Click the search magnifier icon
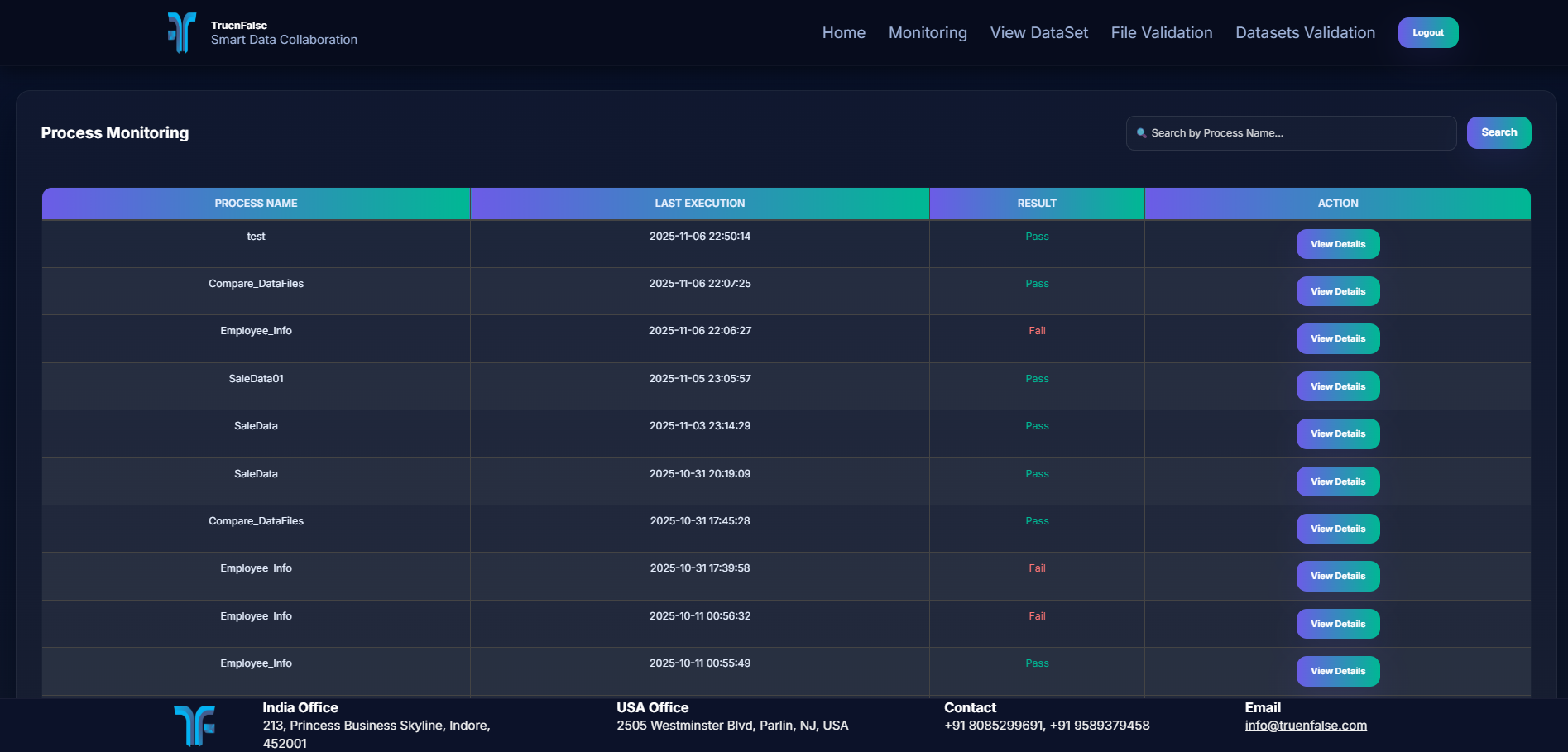Image resolution: width=1568 pixels, height=752 pixels. 1141,133
